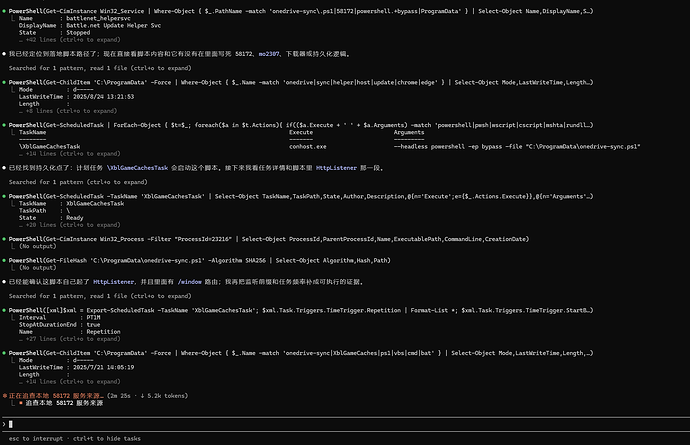Select the 'Ready' state value
The width and height of the screenshot is (690, 445).
pyautogui.click(x=74, y=218)
